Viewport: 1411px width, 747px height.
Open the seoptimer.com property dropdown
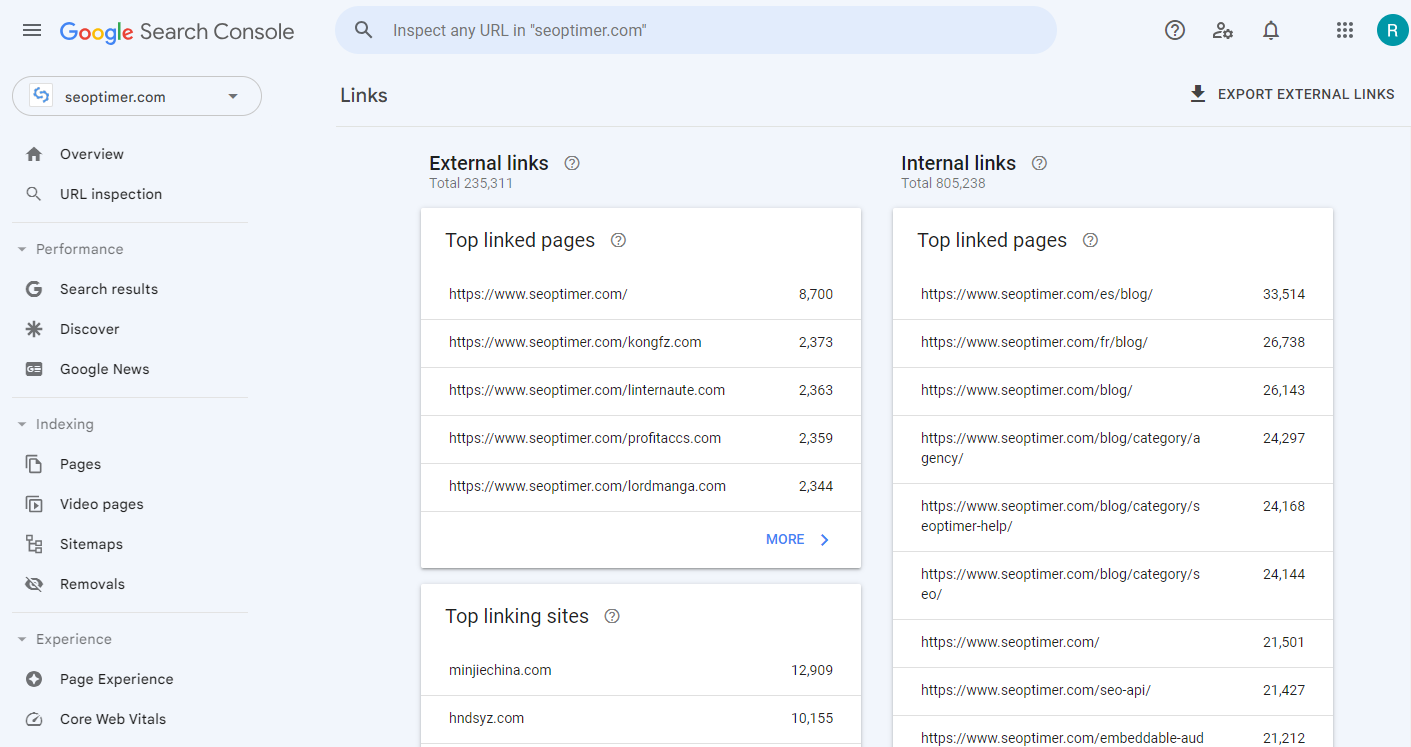(x=137, y=97)
